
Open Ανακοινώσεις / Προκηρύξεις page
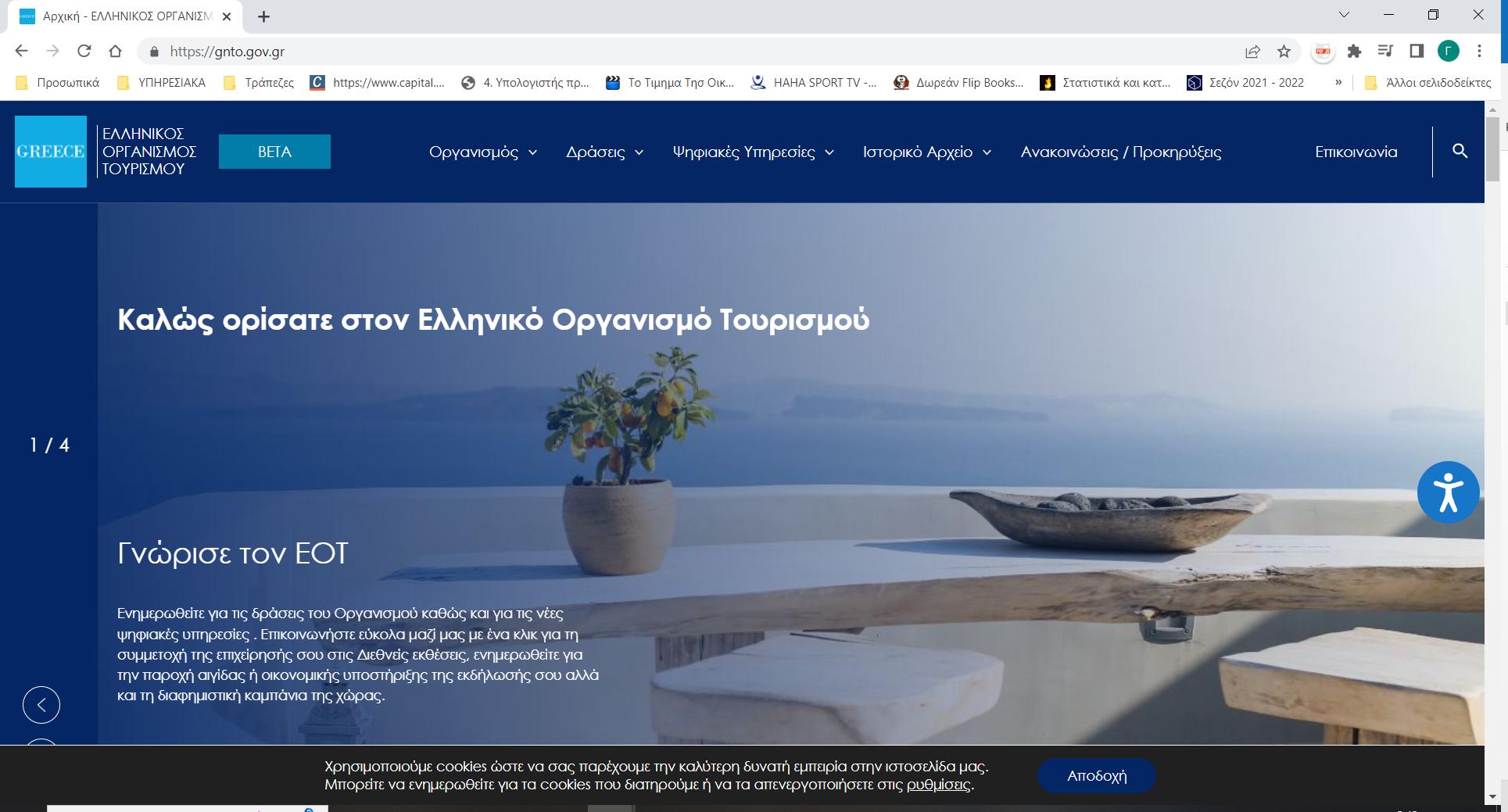(1120, 152)
